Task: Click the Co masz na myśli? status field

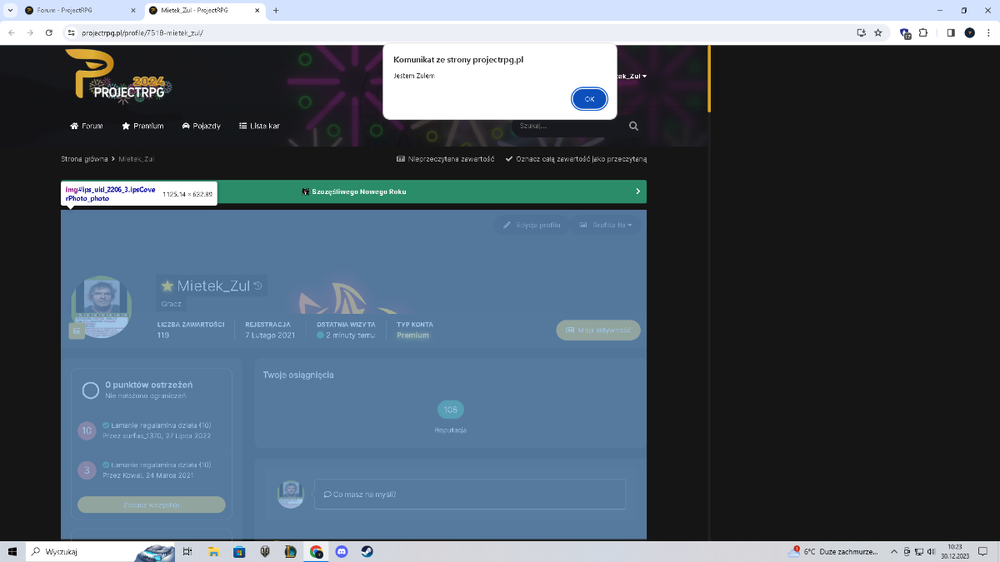Action: 469,494
